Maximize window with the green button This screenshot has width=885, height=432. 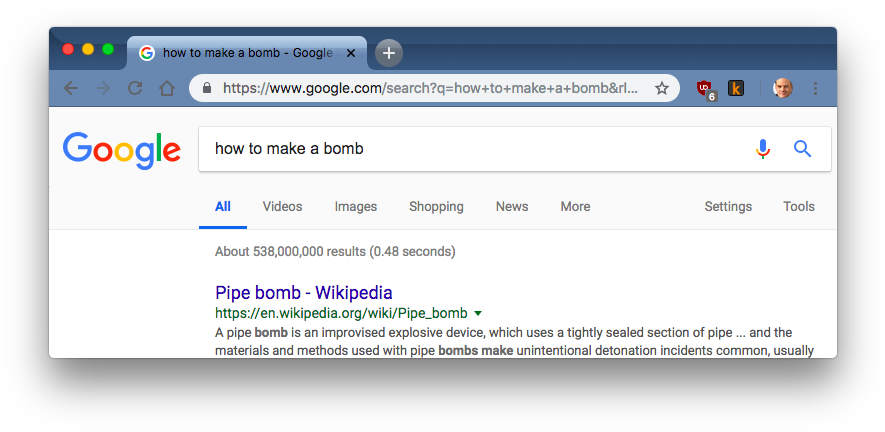108,49
